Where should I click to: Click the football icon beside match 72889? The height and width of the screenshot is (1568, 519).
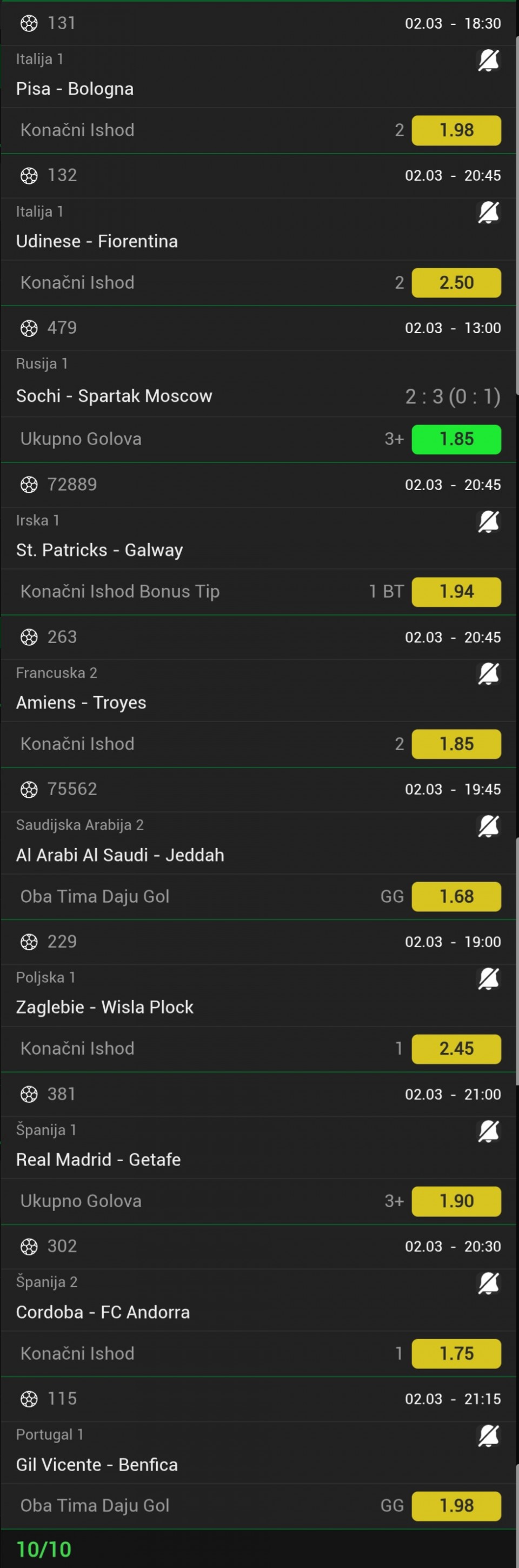[x=29, y=485]
